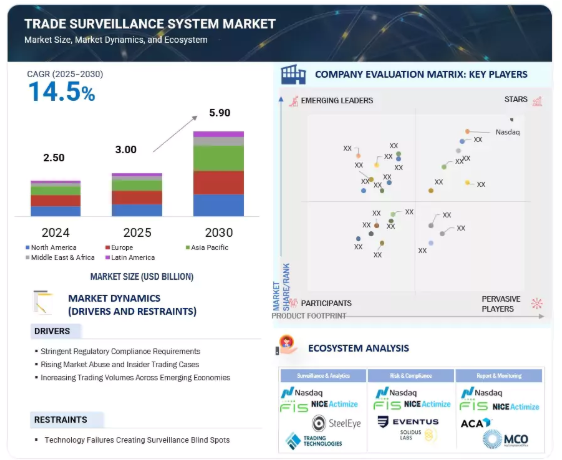
Task: Click the "ECOSYSTEM ANALYSIS" heading
Action: coord(358,348)
